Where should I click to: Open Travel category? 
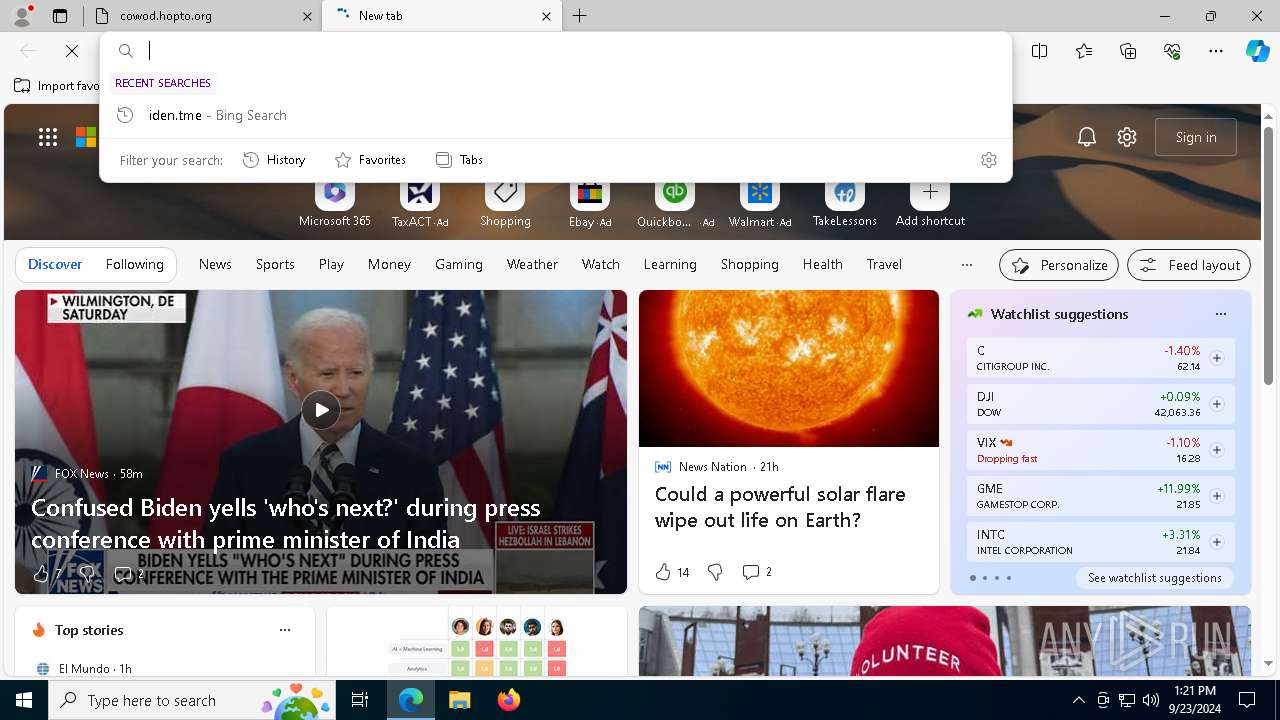click(884, 265)
